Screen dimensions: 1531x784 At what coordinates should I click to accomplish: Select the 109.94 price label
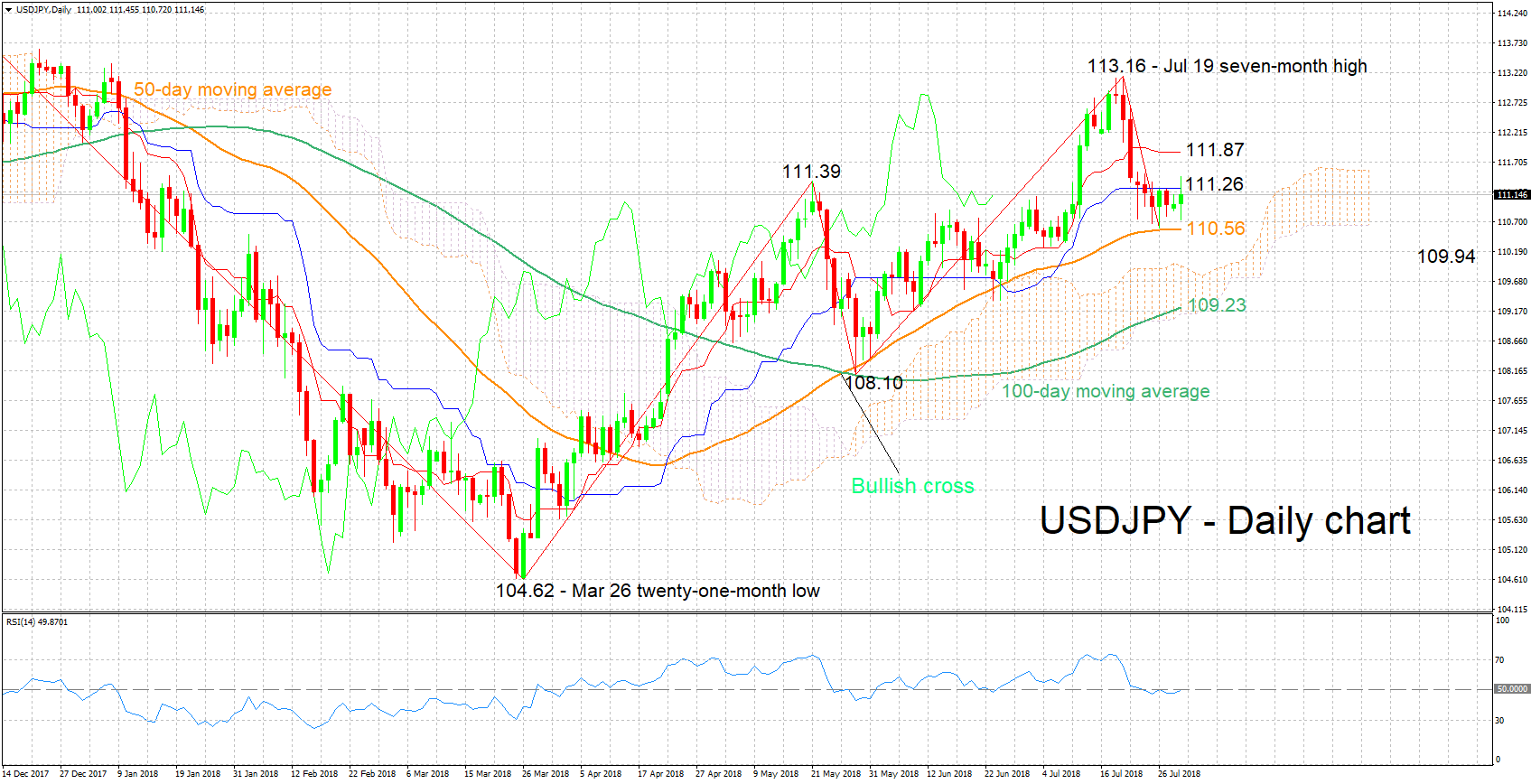point(1446,257)
